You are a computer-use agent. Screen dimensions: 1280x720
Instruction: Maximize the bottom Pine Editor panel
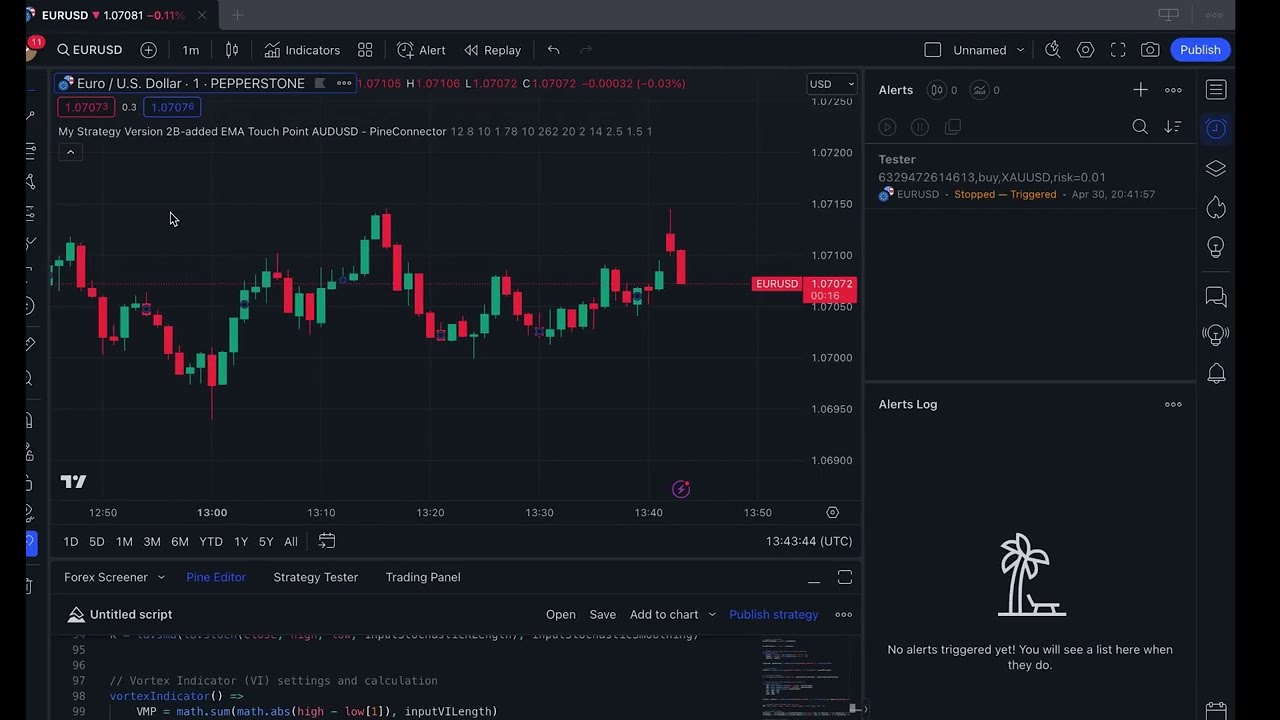[845, 578]
